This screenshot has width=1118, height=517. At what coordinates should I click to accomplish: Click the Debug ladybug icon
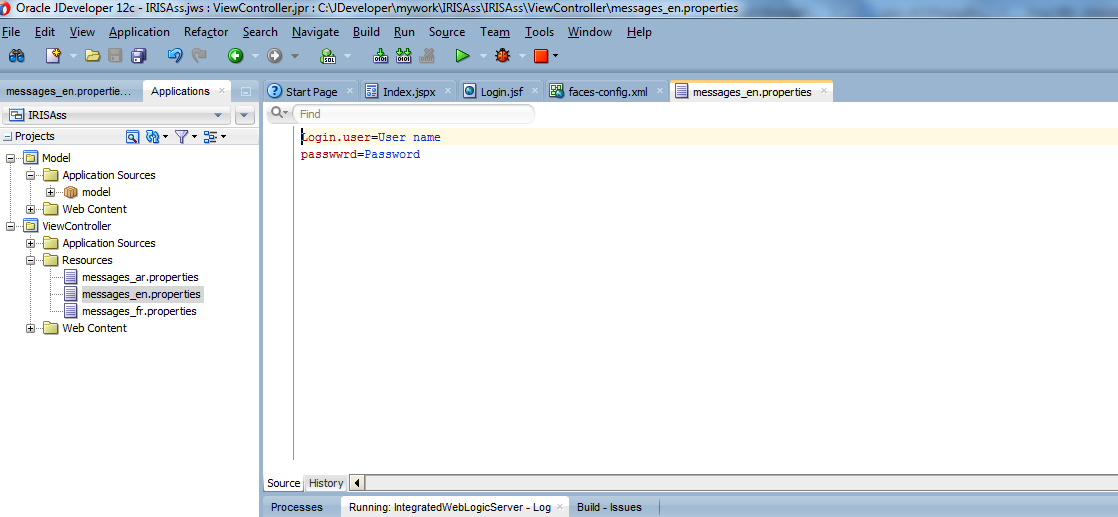coord(502,56)
